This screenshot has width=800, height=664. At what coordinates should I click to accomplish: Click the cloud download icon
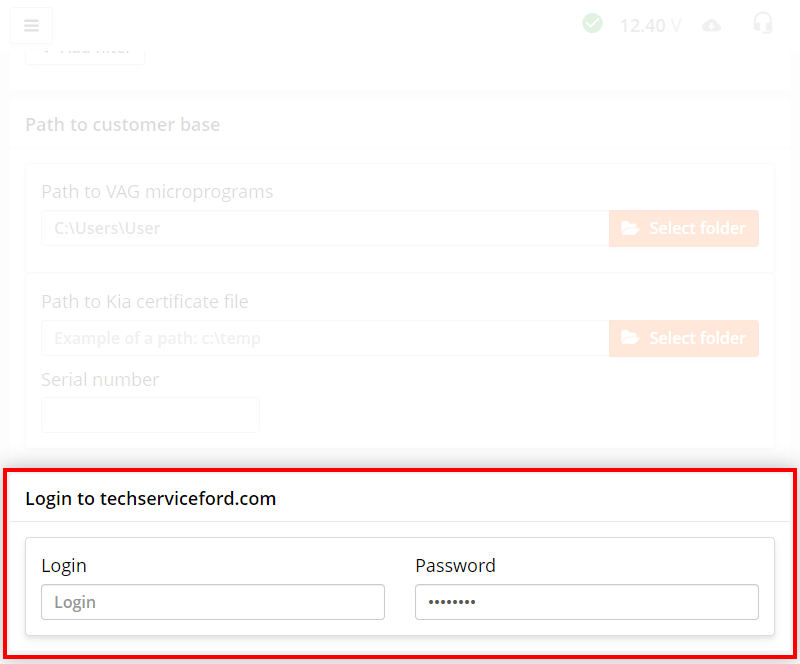coord(711,26)
